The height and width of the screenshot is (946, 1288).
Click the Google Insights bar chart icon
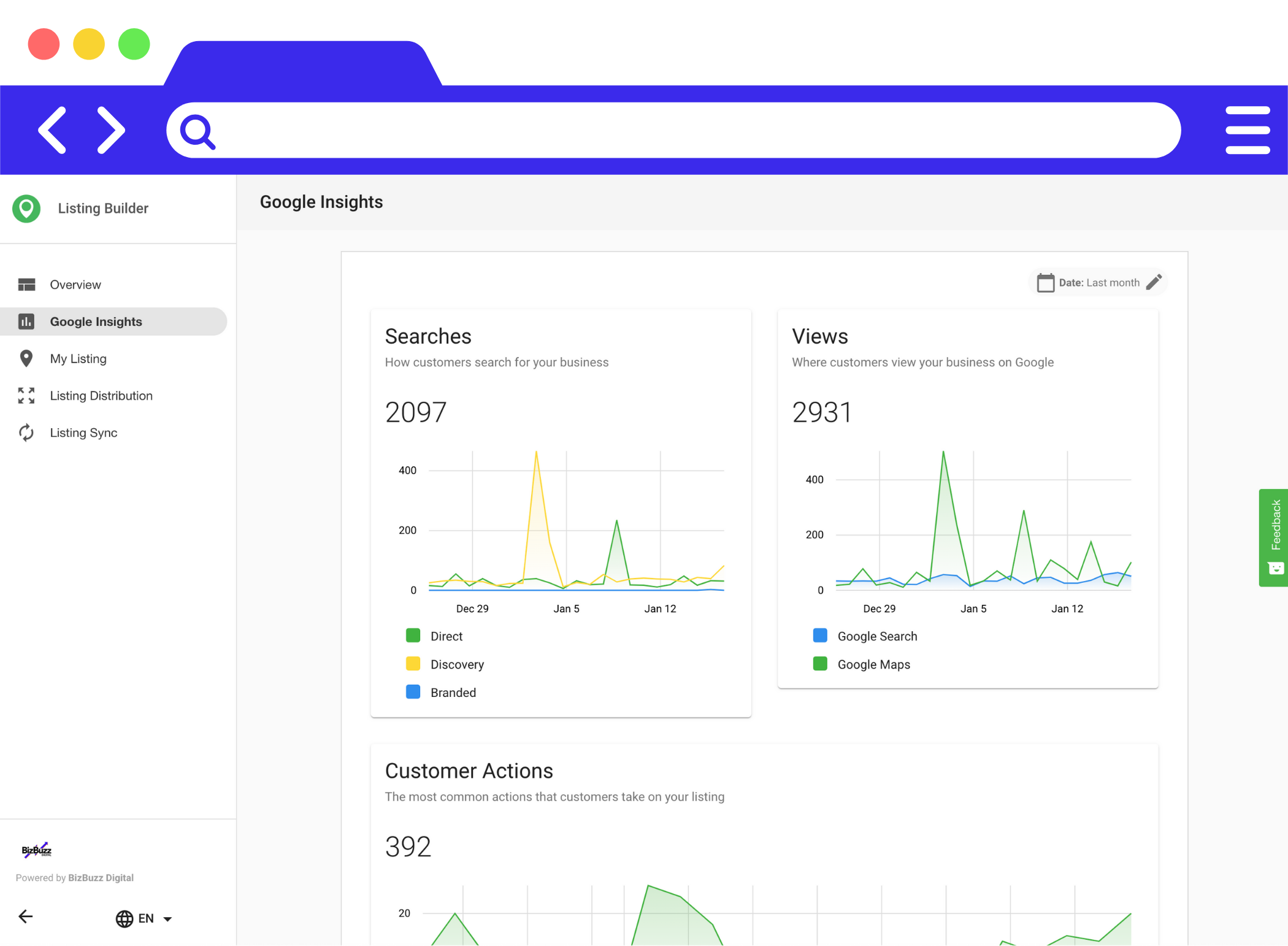[x=26, y=321]
